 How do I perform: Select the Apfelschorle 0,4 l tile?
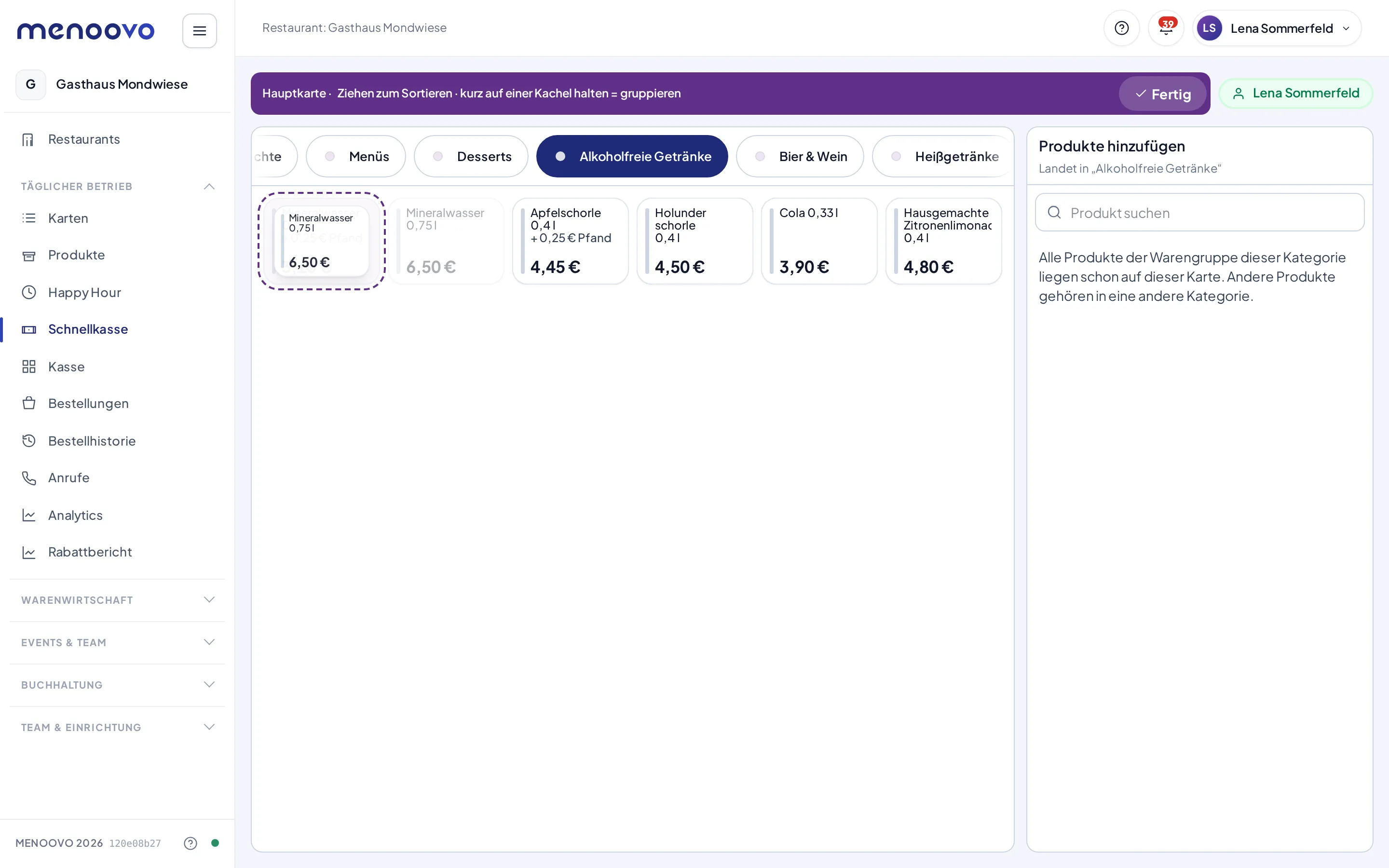(x=571, y=241)
